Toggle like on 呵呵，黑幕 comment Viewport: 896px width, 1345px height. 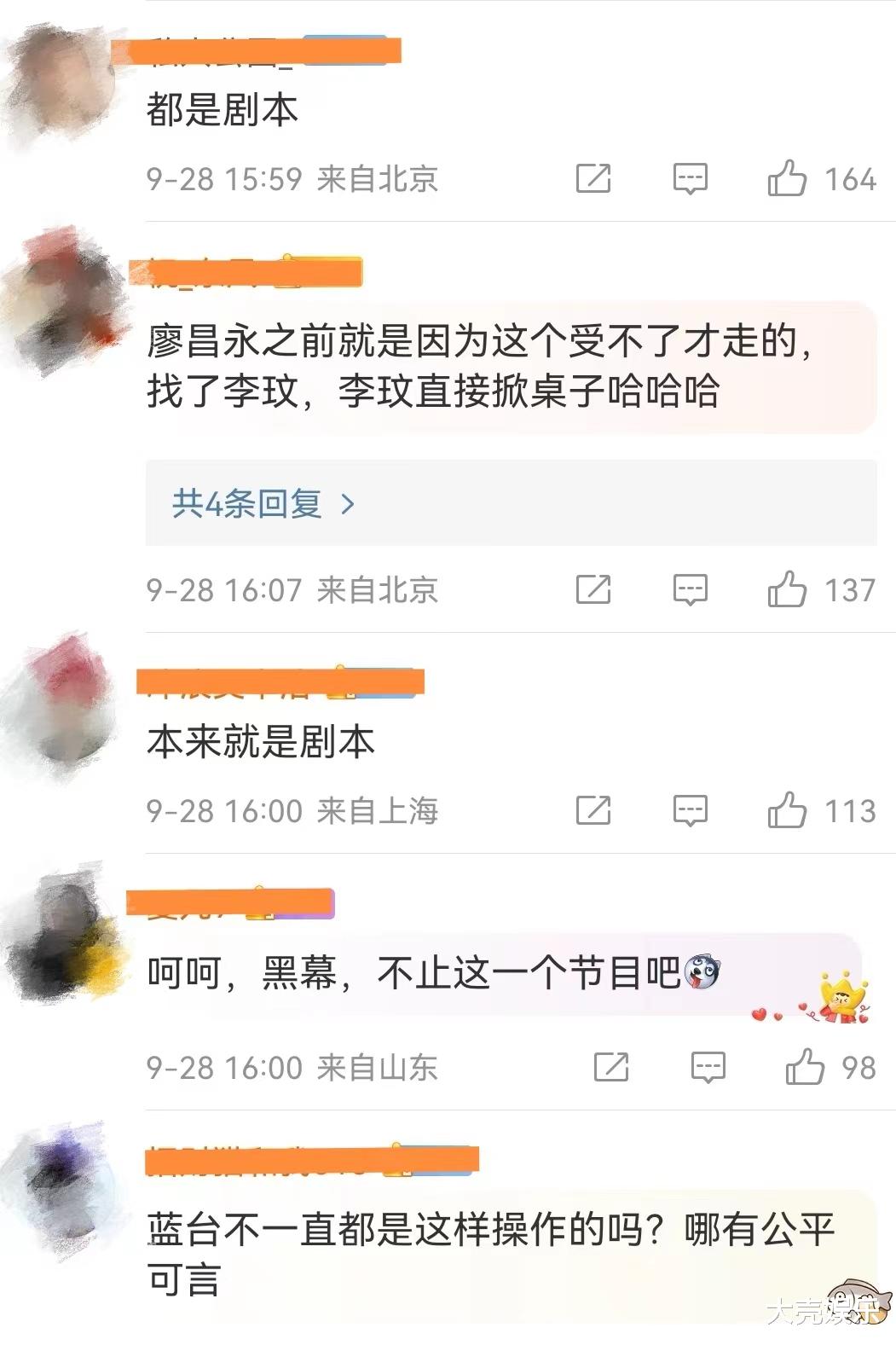click(804, 1067)
